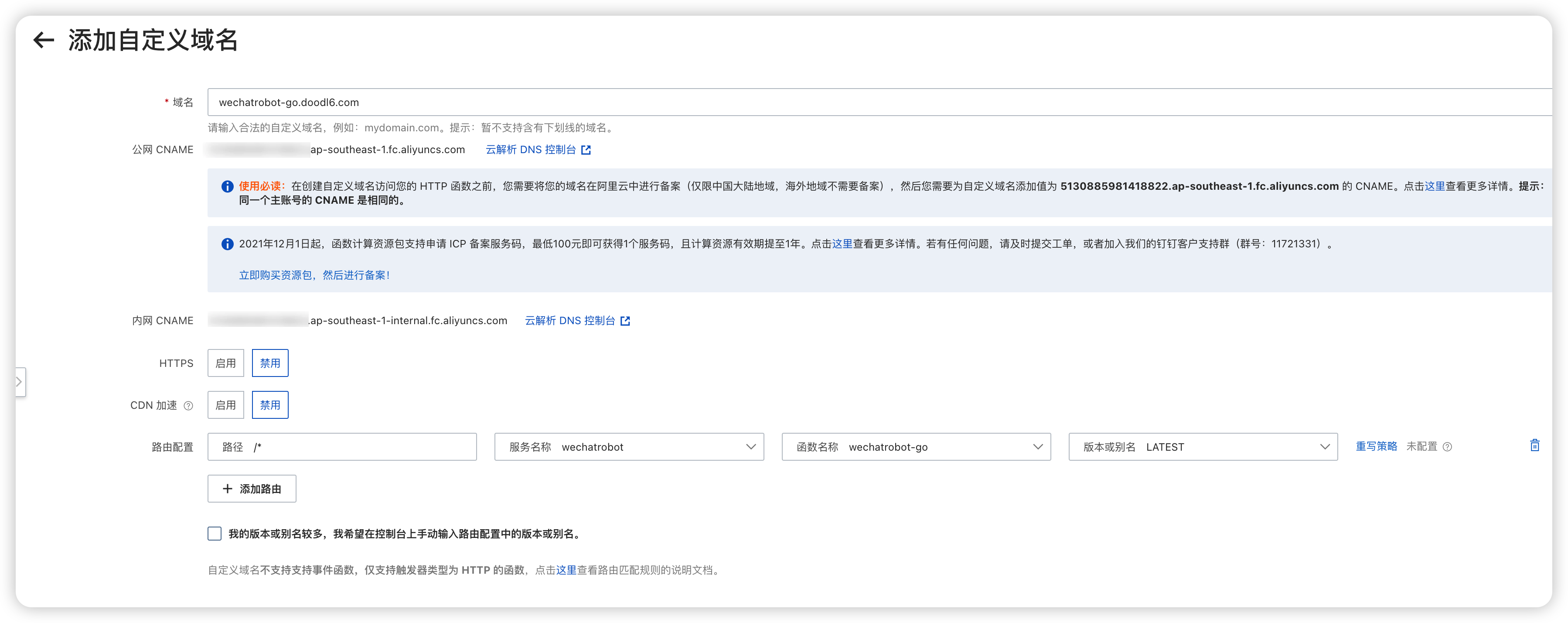Expand the left sidebar collapse handle
Viewport: 1568px width, 623px height.
pos(20,382)
